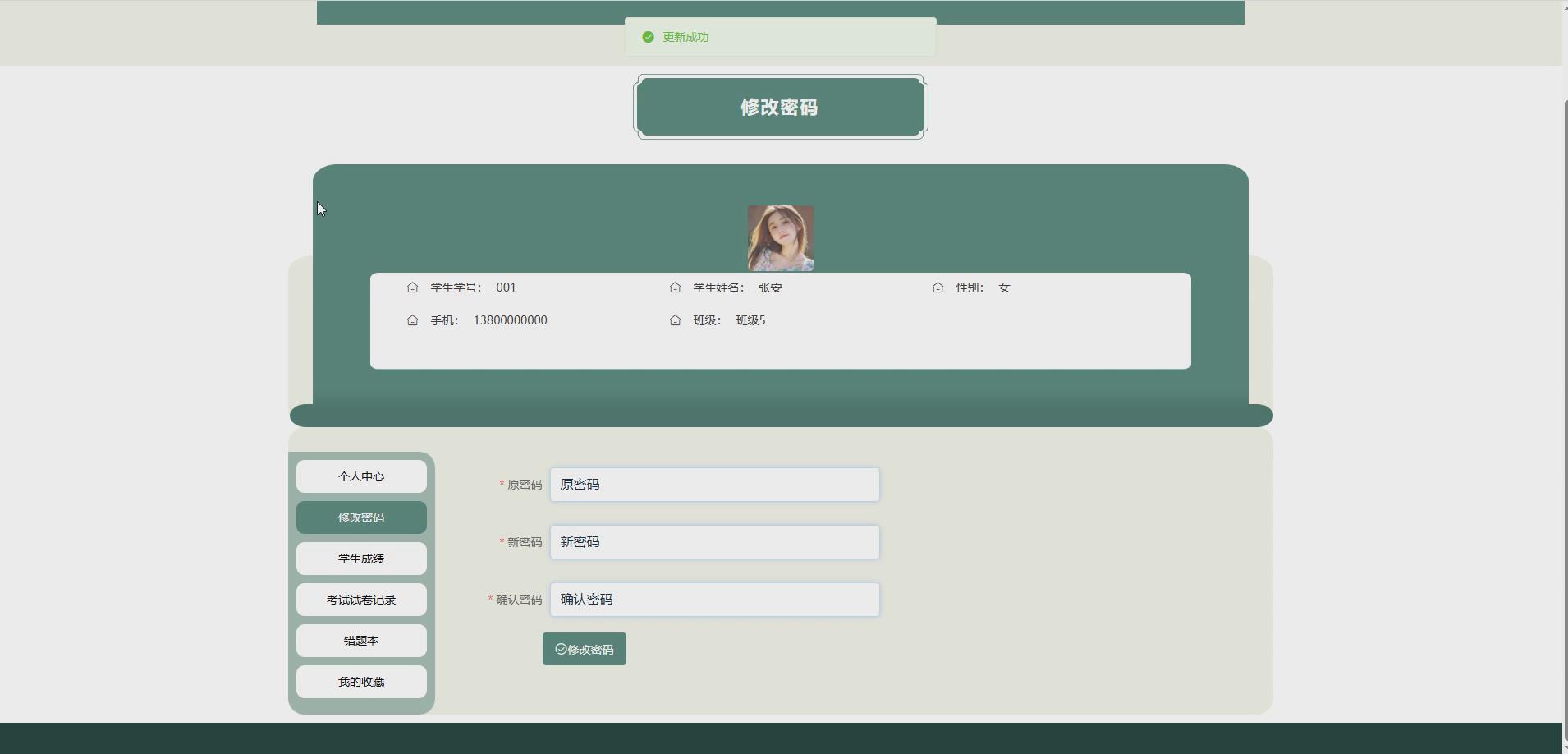Viewport: 1568px width, 754px height.
Task: Click the house icon beside 手机 number
Action: pyautogui.click(x=414, y=320)
